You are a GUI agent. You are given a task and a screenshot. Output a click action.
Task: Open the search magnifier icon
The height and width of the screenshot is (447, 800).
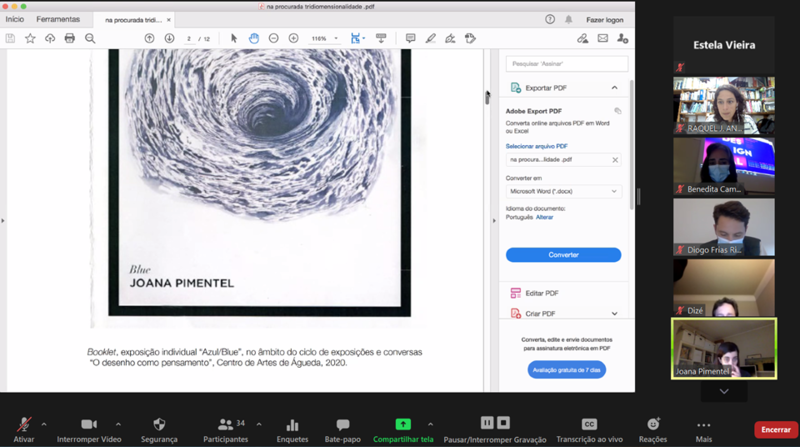[x=90, y=38]
